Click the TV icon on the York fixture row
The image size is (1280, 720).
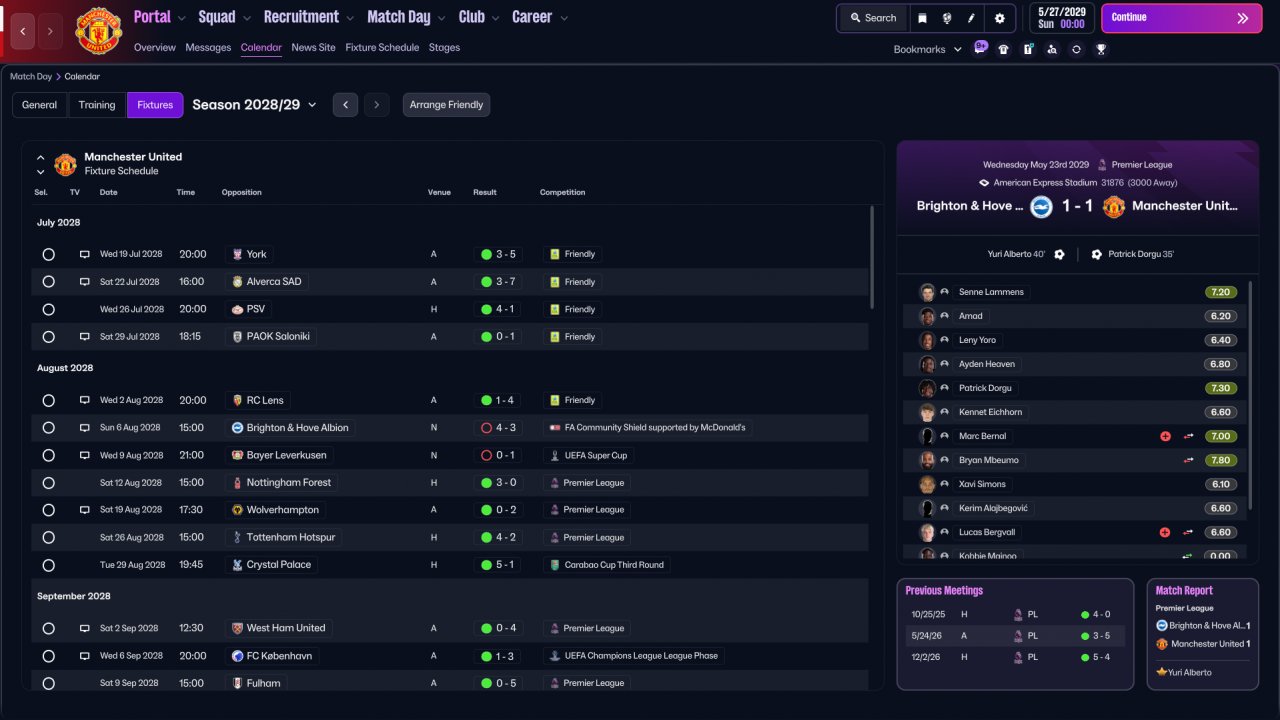85,255
